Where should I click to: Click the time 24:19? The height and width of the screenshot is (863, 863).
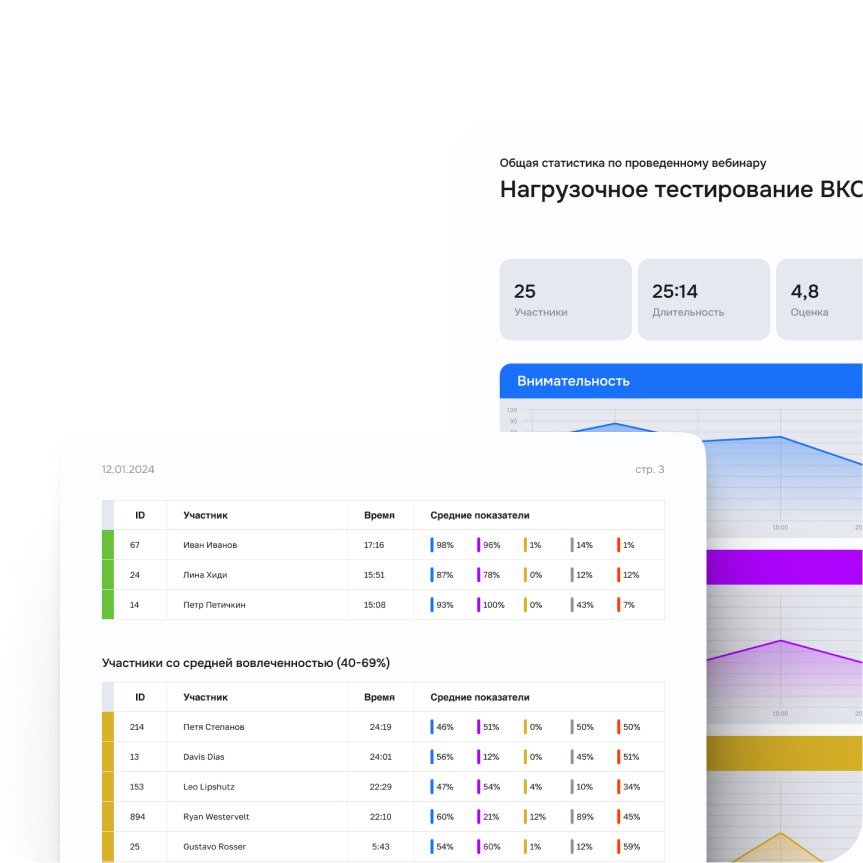point(380,727)
